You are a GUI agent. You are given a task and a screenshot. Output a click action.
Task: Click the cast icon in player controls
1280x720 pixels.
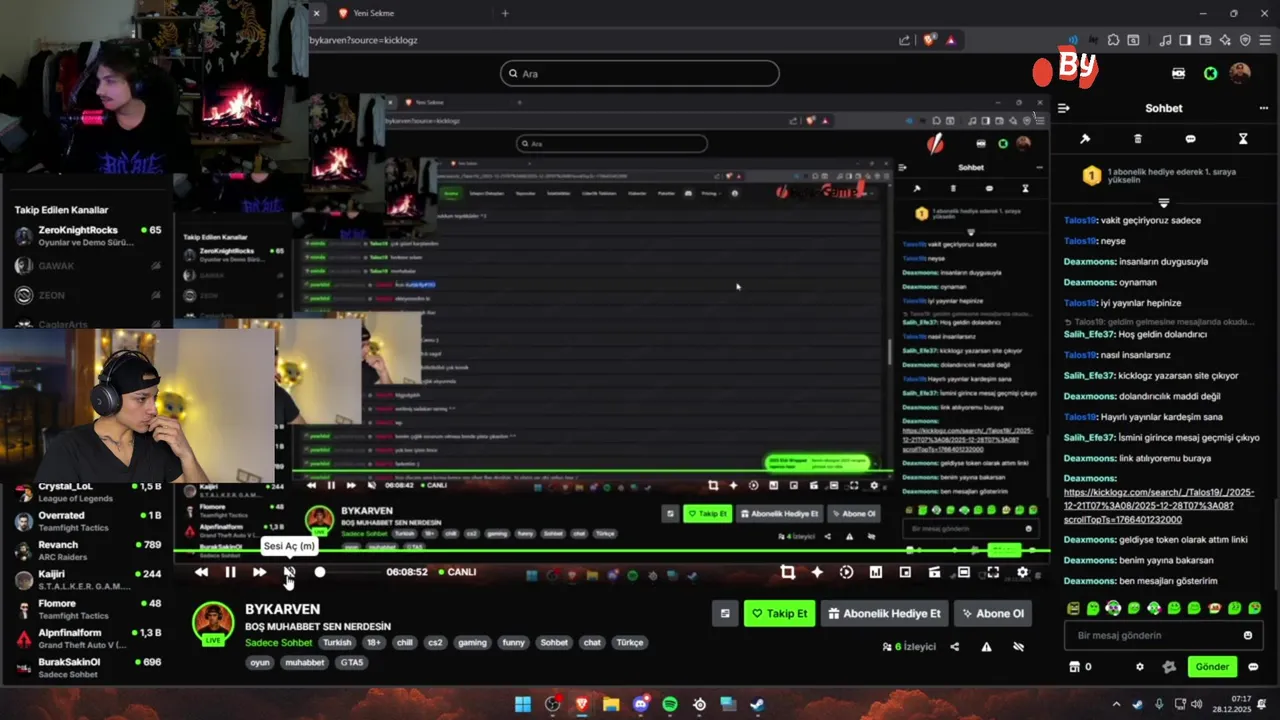[x=934, y=572]
